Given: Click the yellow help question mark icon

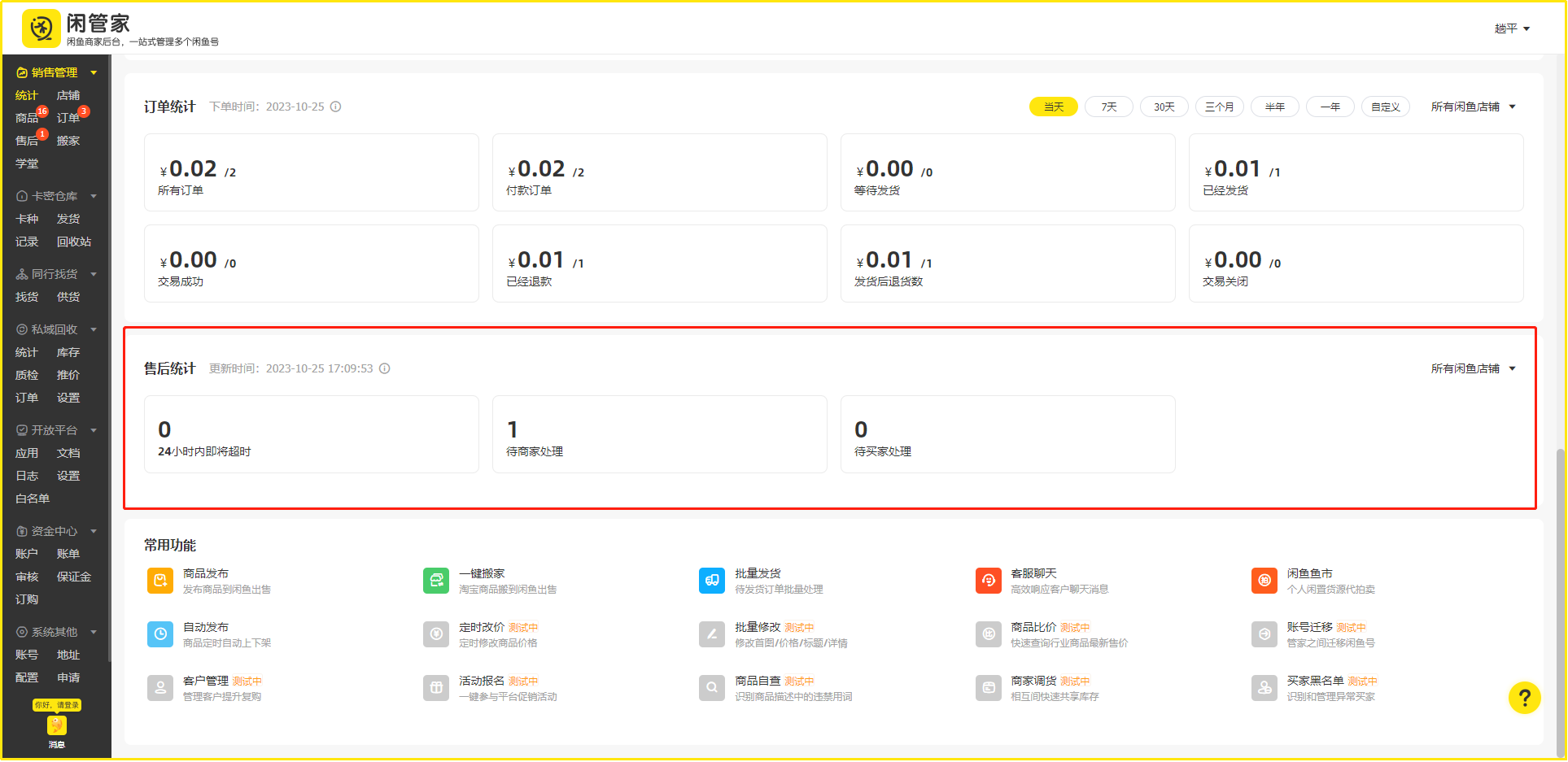Looking at the screenshot, I should 1524,698.
